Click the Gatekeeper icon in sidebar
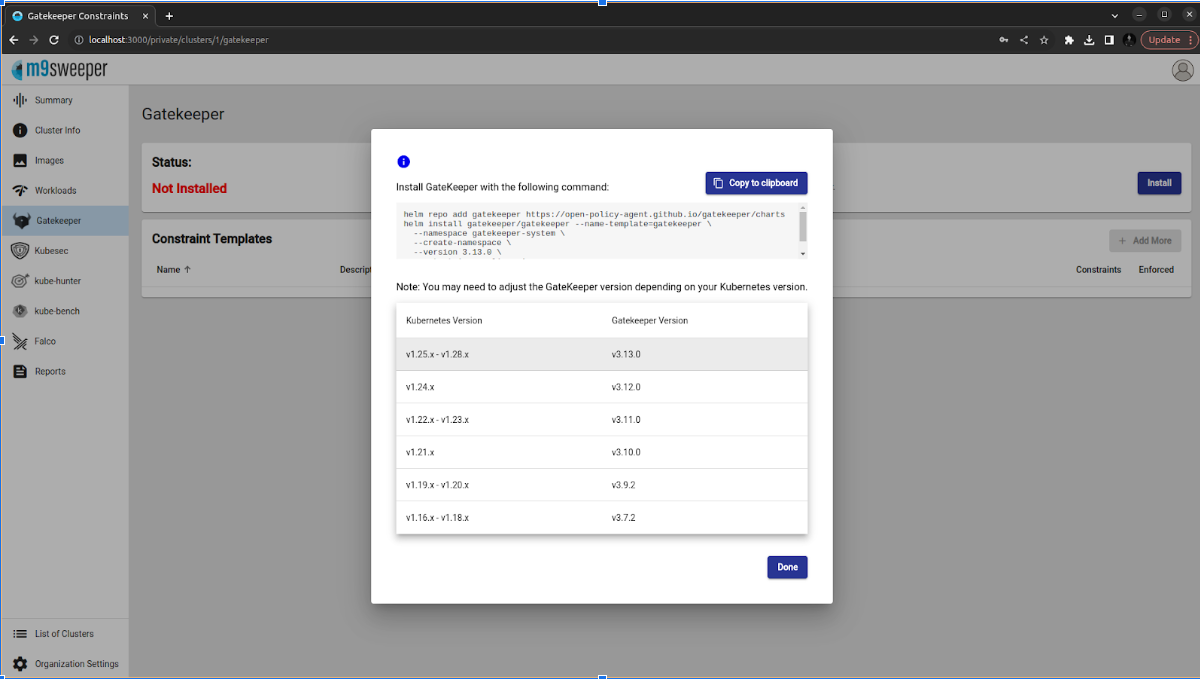The width and height of the screenshot is (1200, 679). click(21, 221)
